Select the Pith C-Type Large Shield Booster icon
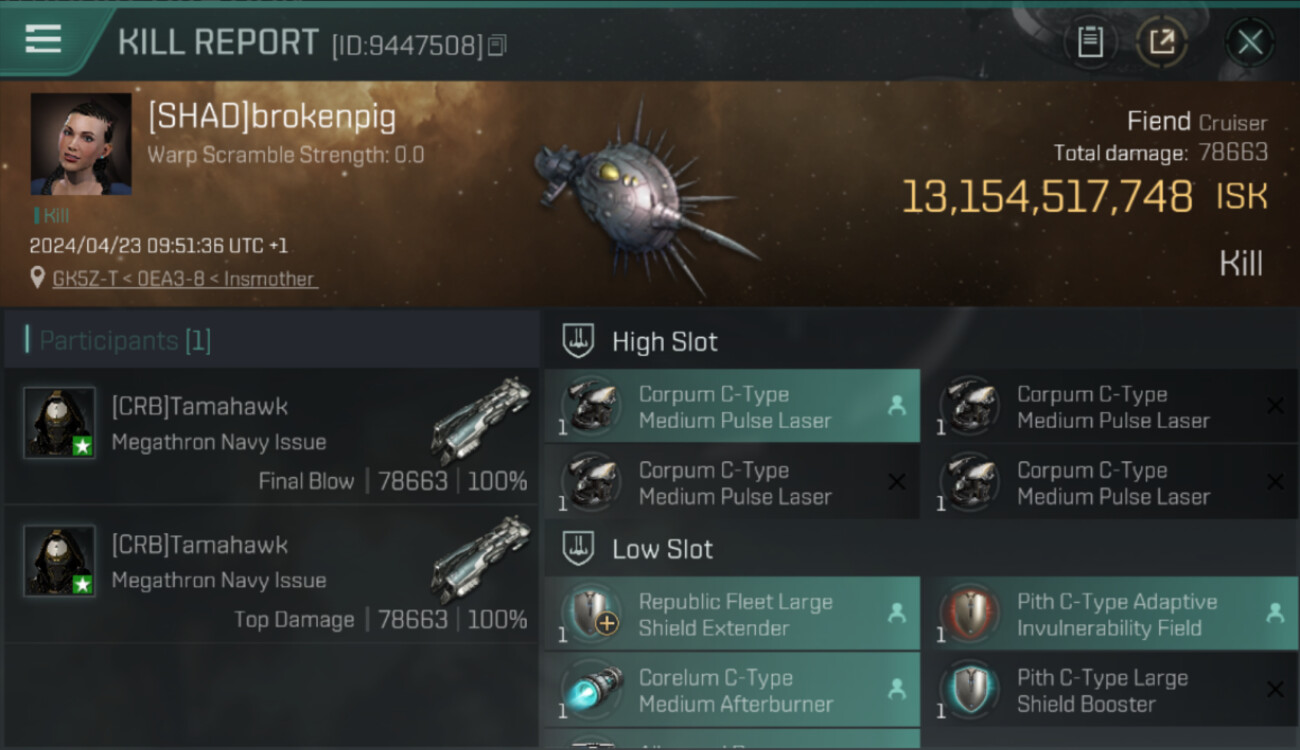This screenshot has width=1300, height=750. pos(970,690)
